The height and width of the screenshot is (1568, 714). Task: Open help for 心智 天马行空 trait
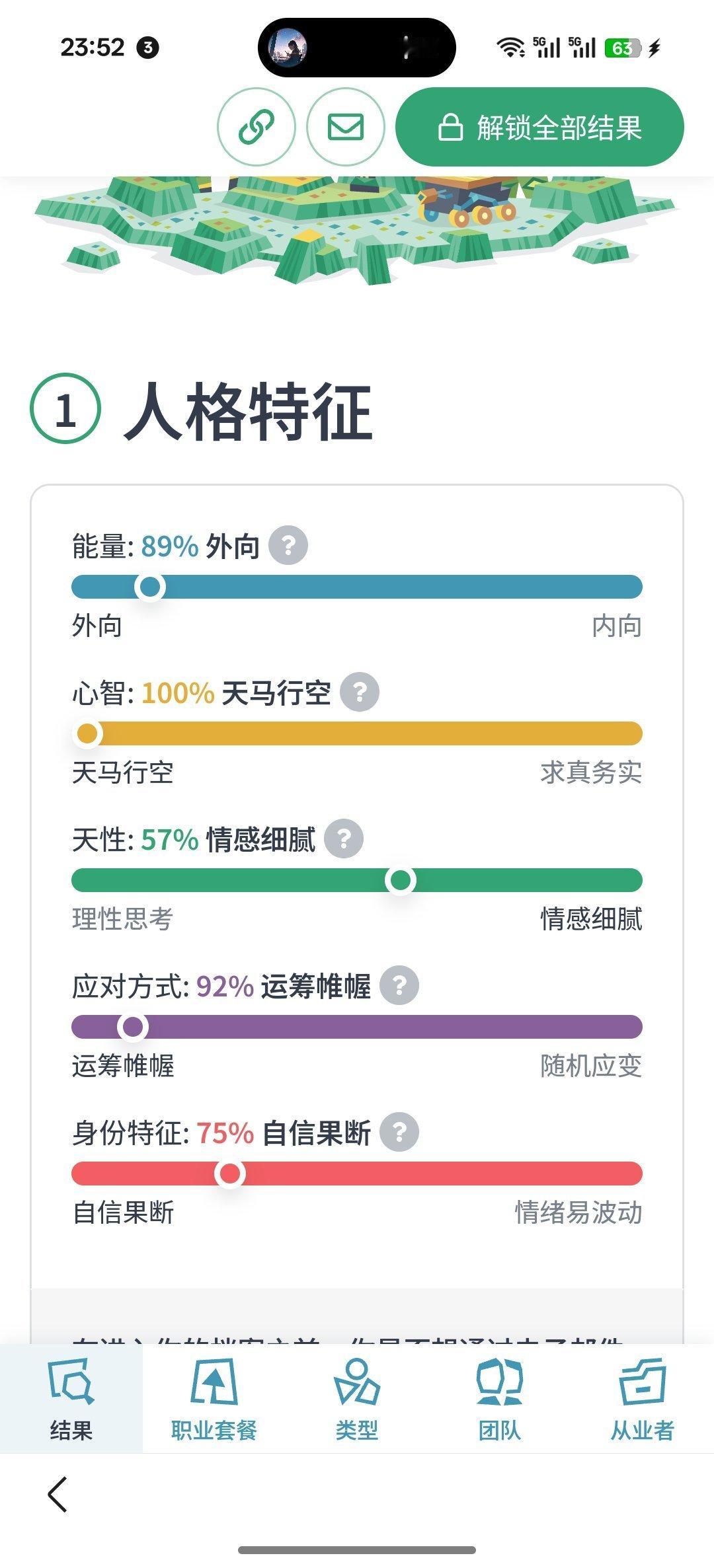360,692
